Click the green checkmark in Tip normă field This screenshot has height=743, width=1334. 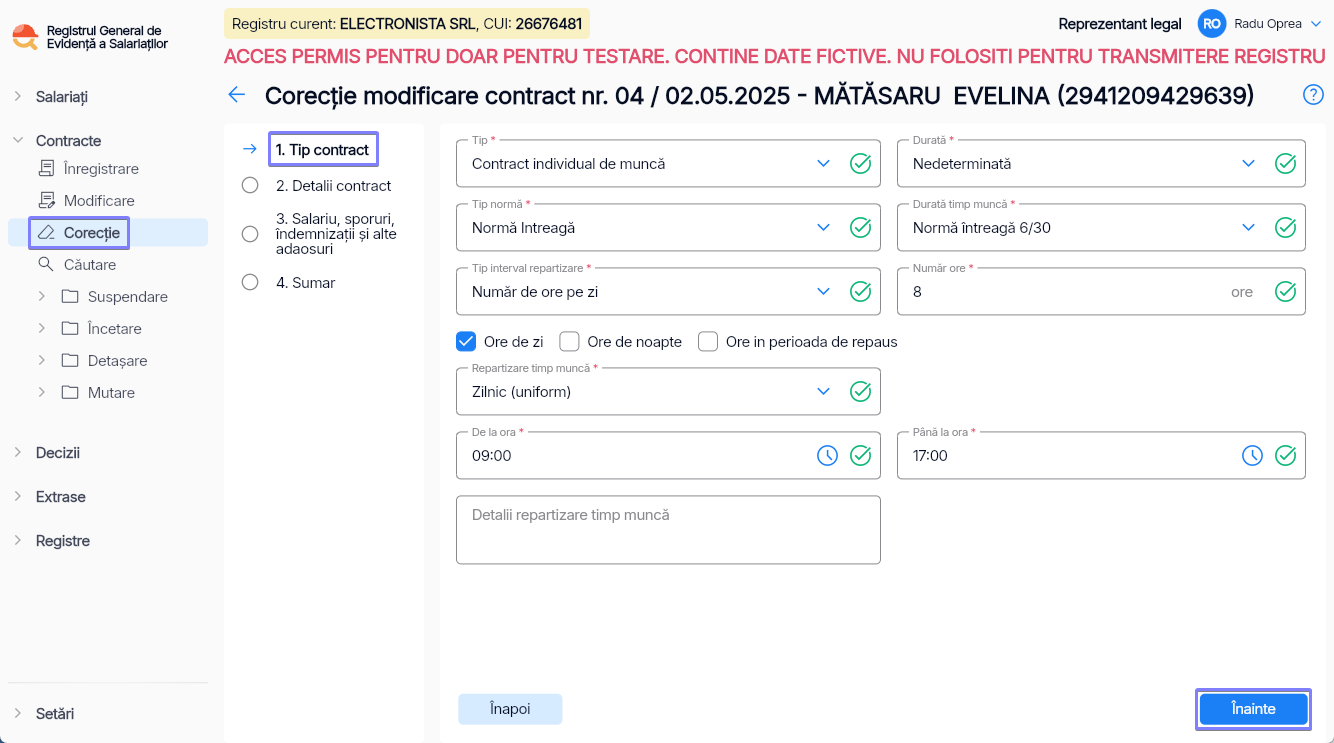pyautogui.click(x=860, y=228)
